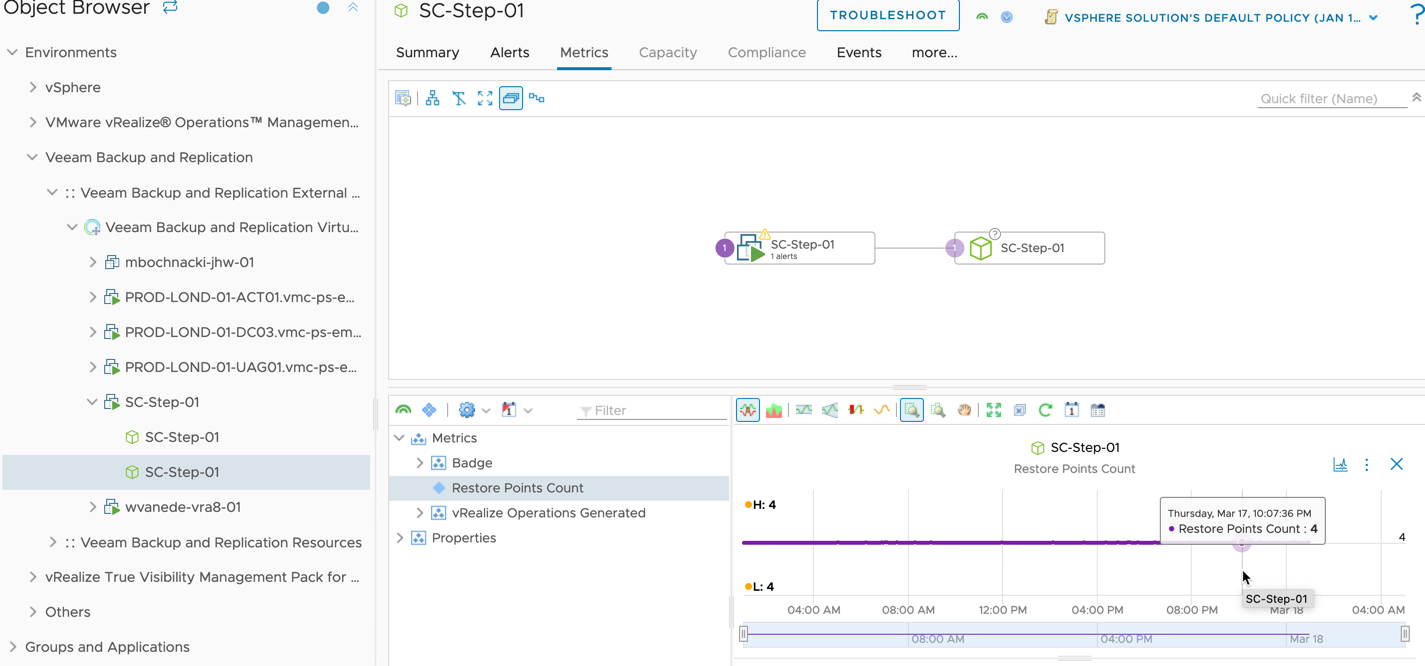Click the TROUBLESHOOT button
Viewport: 1425px width, 666px height.
[888, 16]
